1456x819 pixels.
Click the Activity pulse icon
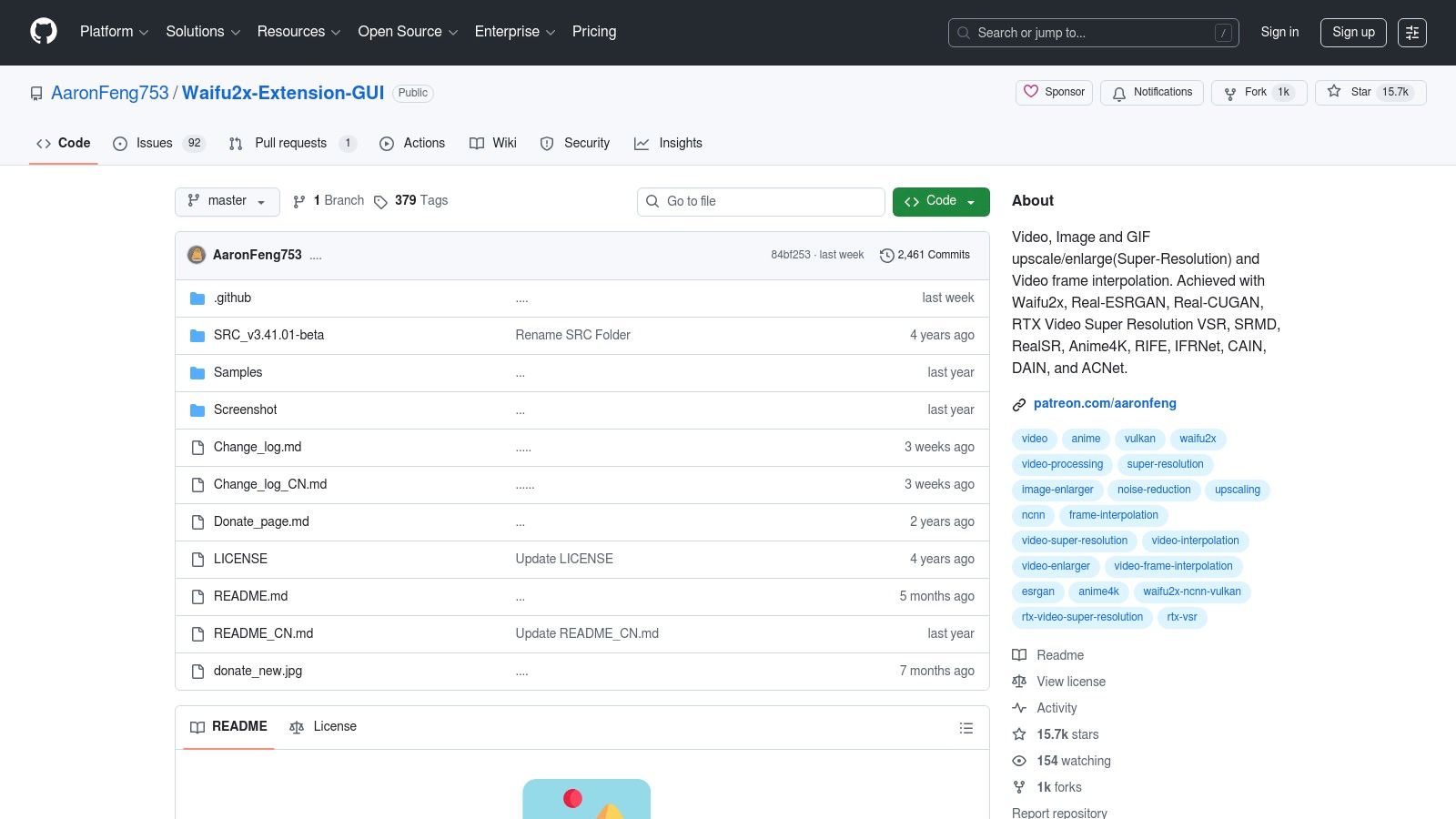pyautogui.click(x=1019, y=708)
